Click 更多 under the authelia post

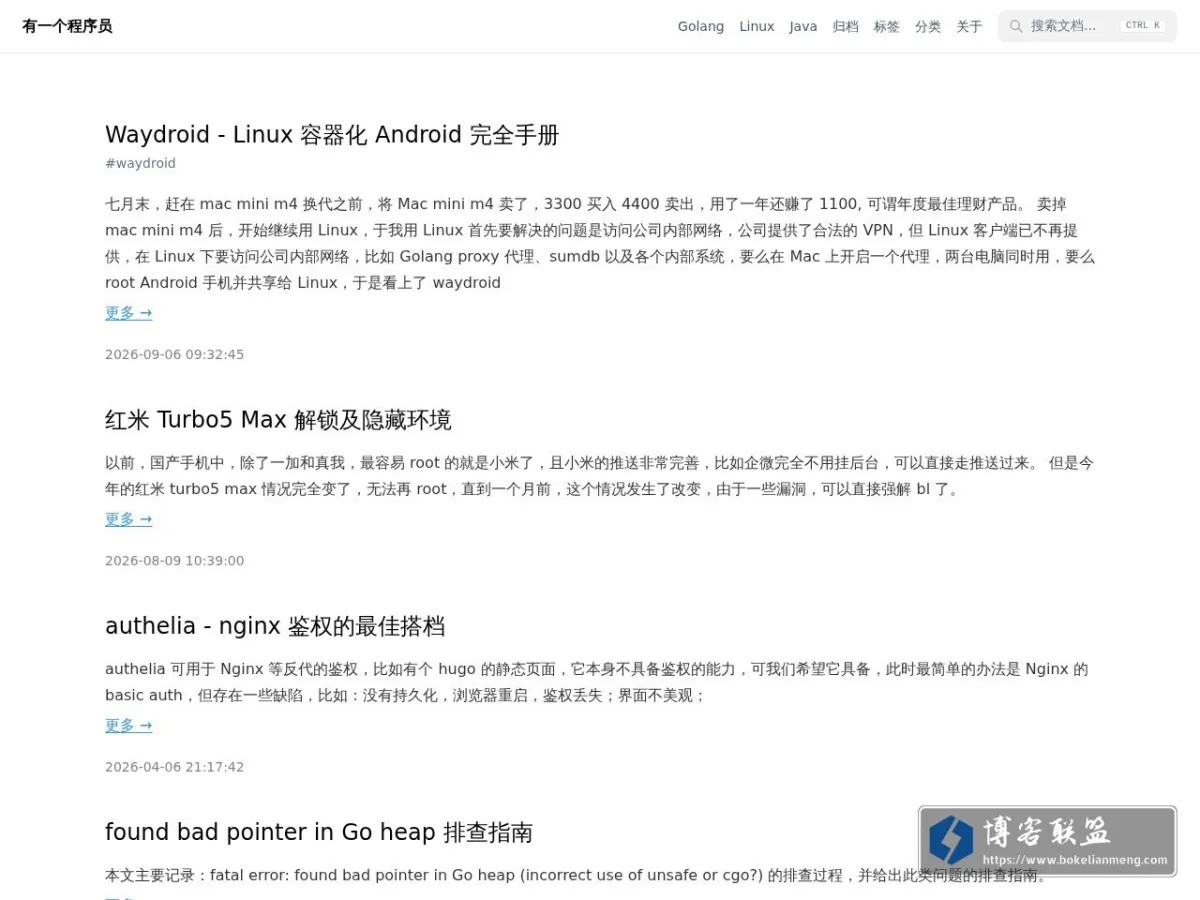click(129, 725)
